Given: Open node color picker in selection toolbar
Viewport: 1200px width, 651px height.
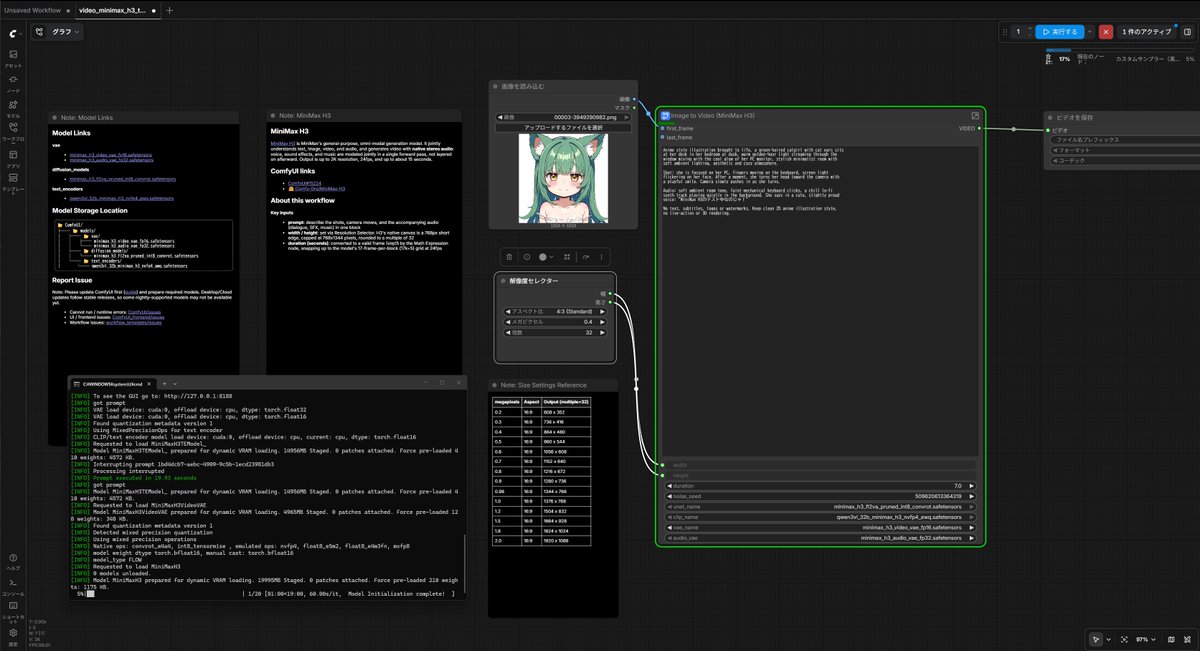Looking at the screenshot, I should 547,257.
